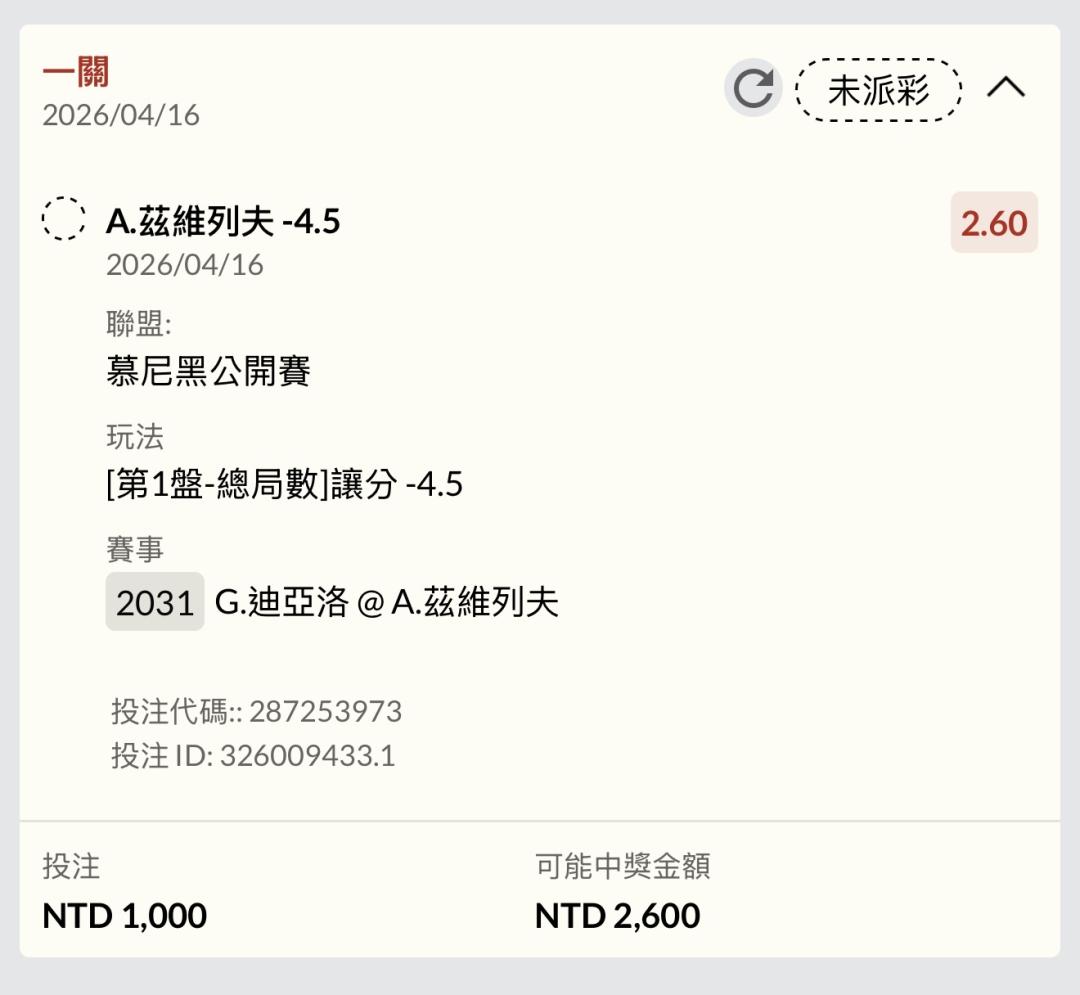Image resolution: width=1080 pixels, height=995 pixels.
Task: Select the 2.60 odds badge
Action: 993,222
